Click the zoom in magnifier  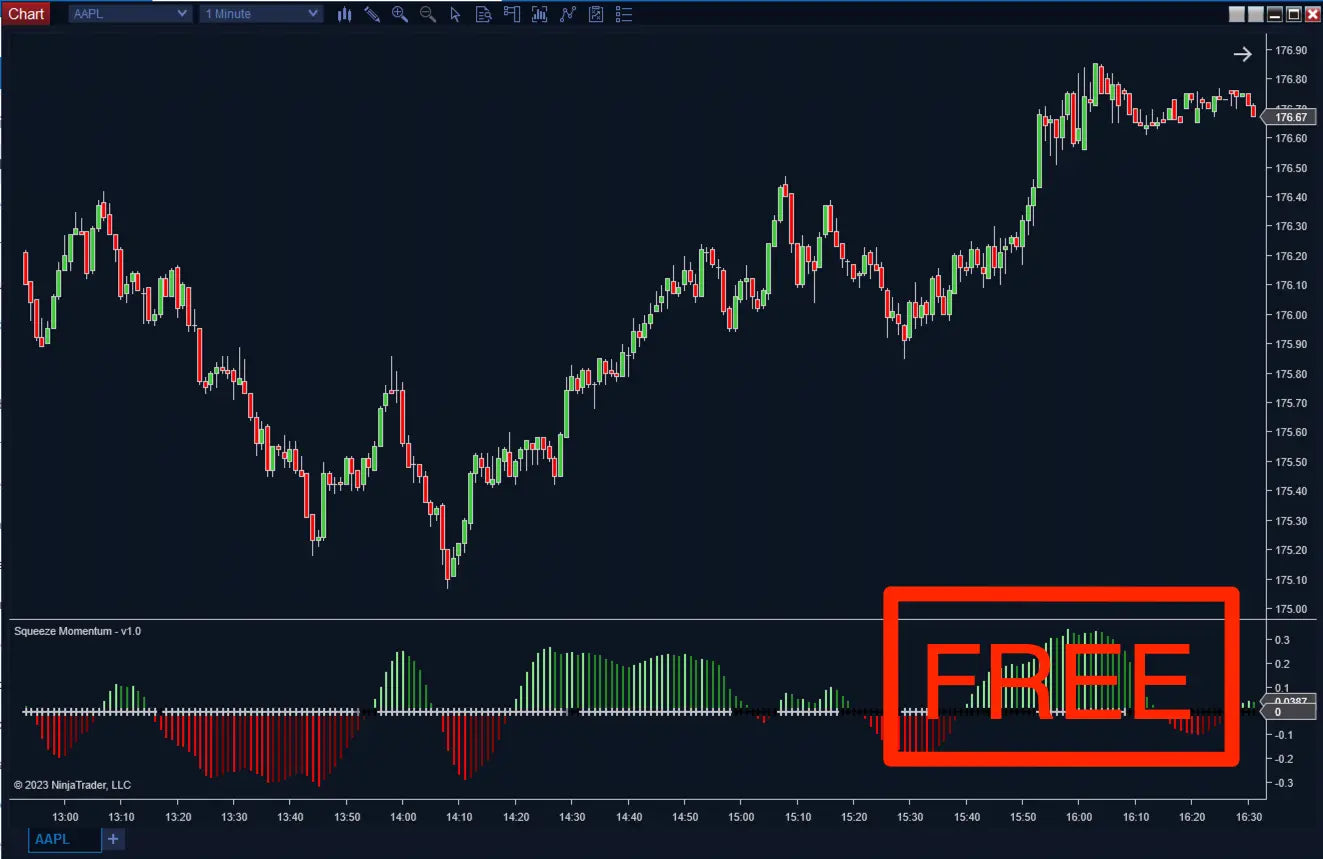[400, 14]
